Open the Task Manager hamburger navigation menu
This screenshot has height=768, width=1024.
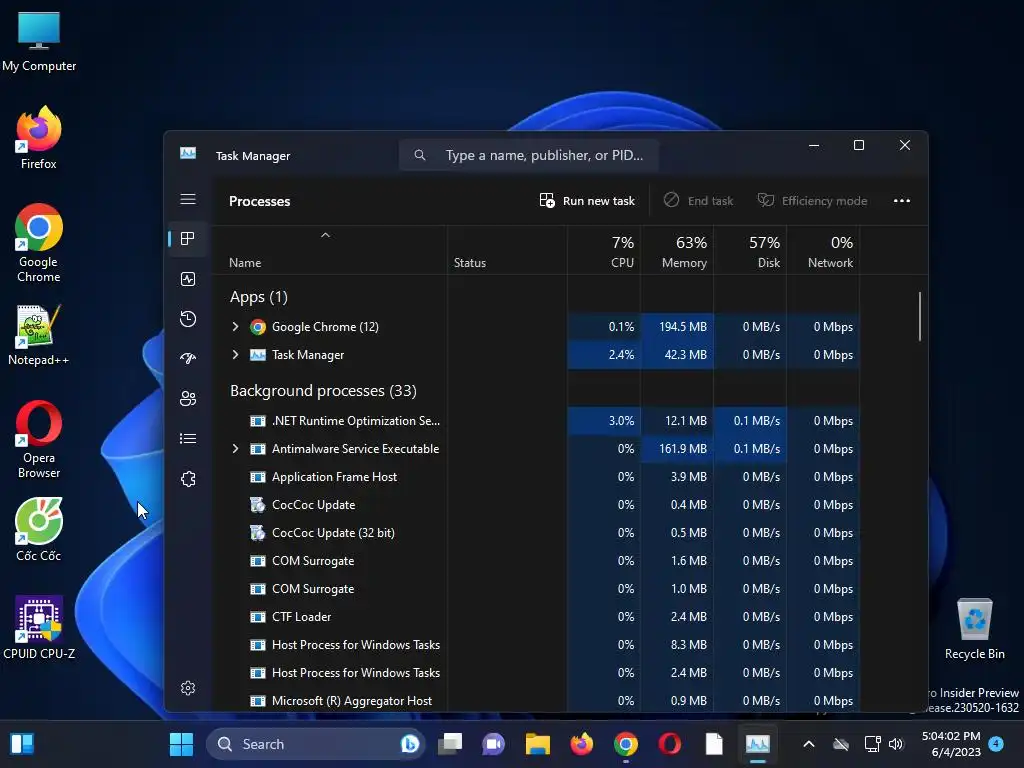[x=188, y=199]
